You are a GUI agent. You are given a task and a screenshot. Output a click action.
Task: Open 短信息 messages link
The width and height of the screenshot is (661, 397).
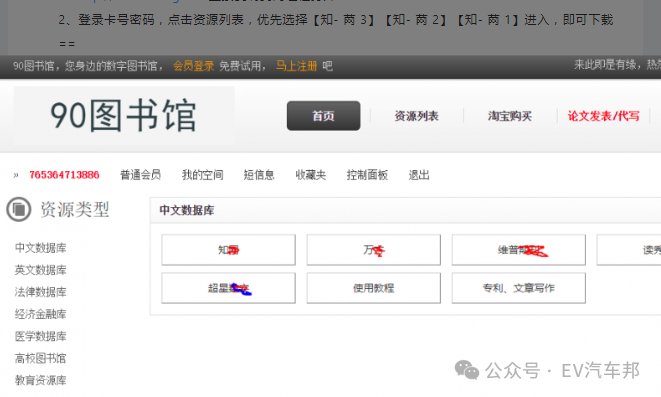click(x=259, y=174)
